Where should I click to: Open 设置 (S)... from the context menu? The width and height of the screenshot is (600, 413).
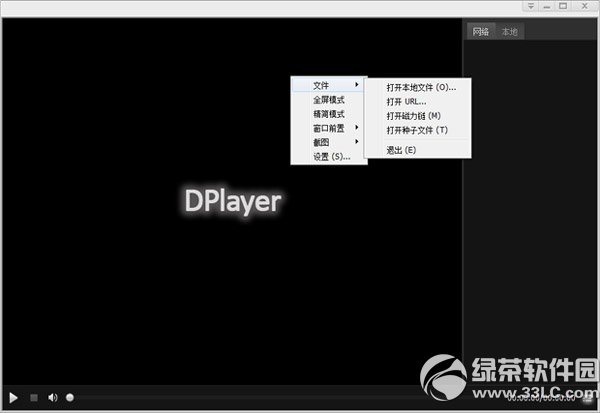tap(329, 157)
